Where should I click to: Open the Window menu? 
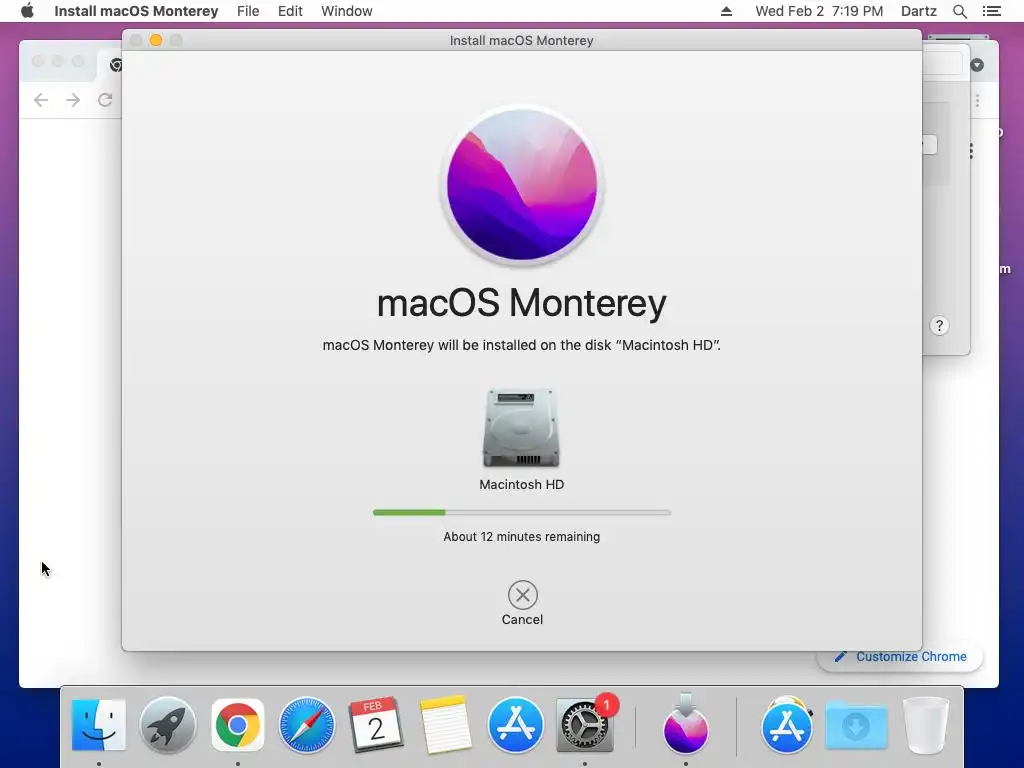point(347,11)
